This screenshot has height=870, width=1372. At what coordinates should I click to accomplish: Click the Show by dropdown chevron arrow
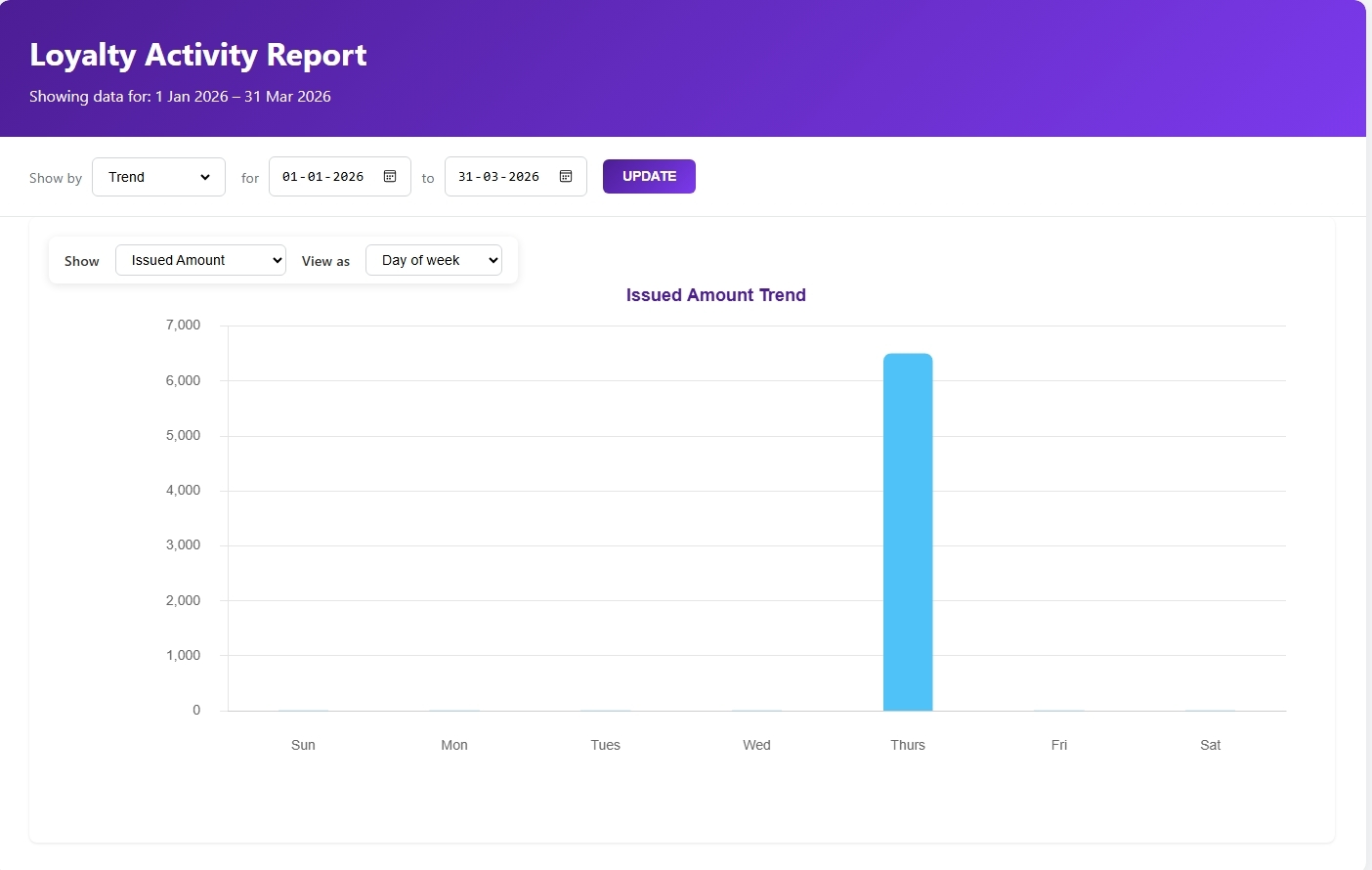[x=205, y=177]
